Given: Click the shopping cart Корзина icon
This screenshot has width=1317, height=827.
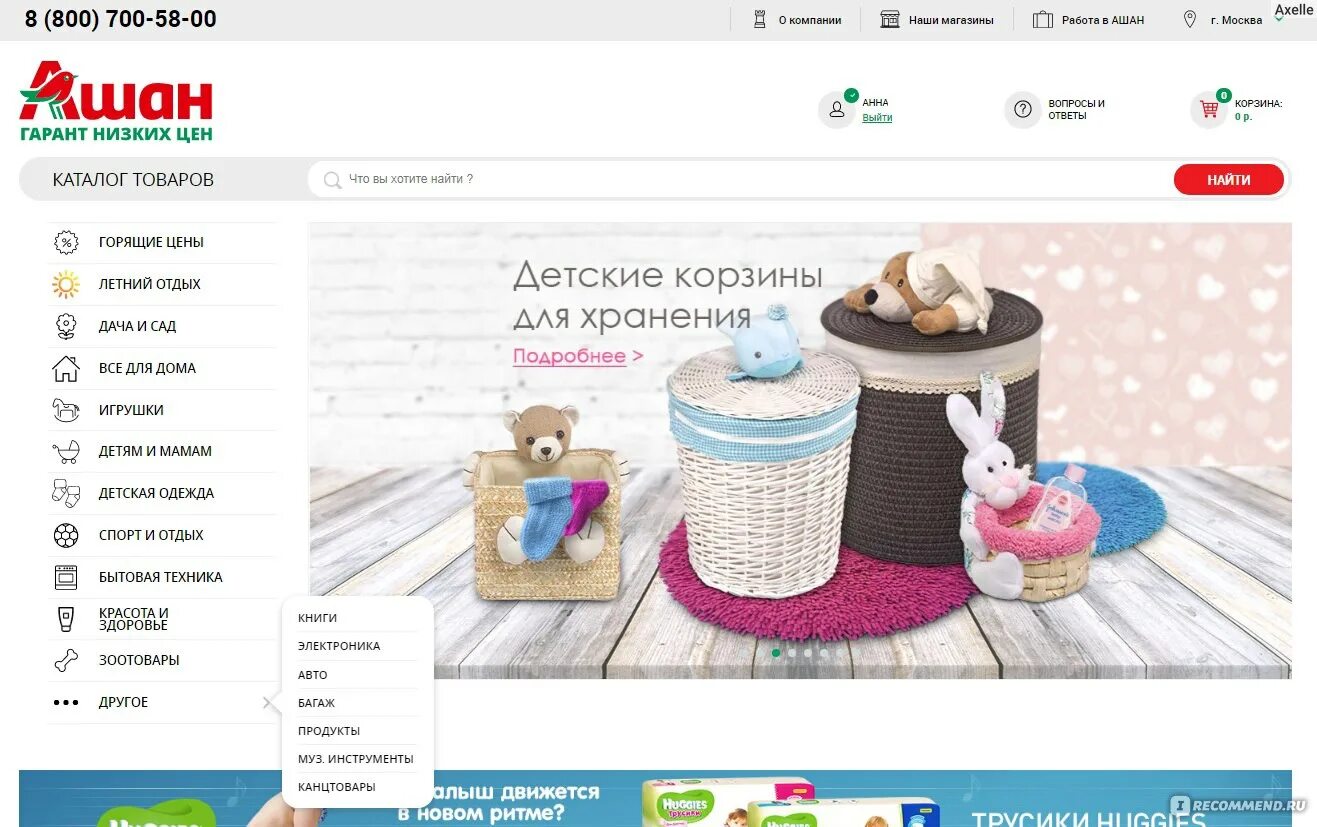Looking at the screenshot, I should coord(1207,109).
